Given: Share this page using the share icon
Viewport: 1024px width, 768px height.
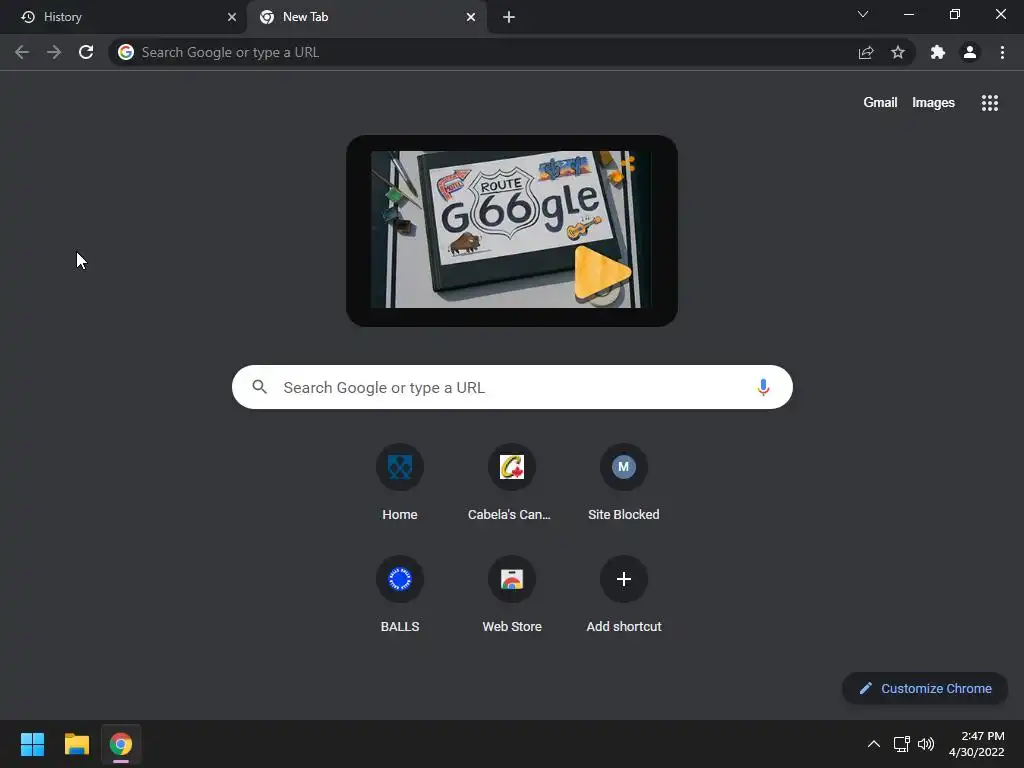Looking at the screenshot, I should click(866, 52).
